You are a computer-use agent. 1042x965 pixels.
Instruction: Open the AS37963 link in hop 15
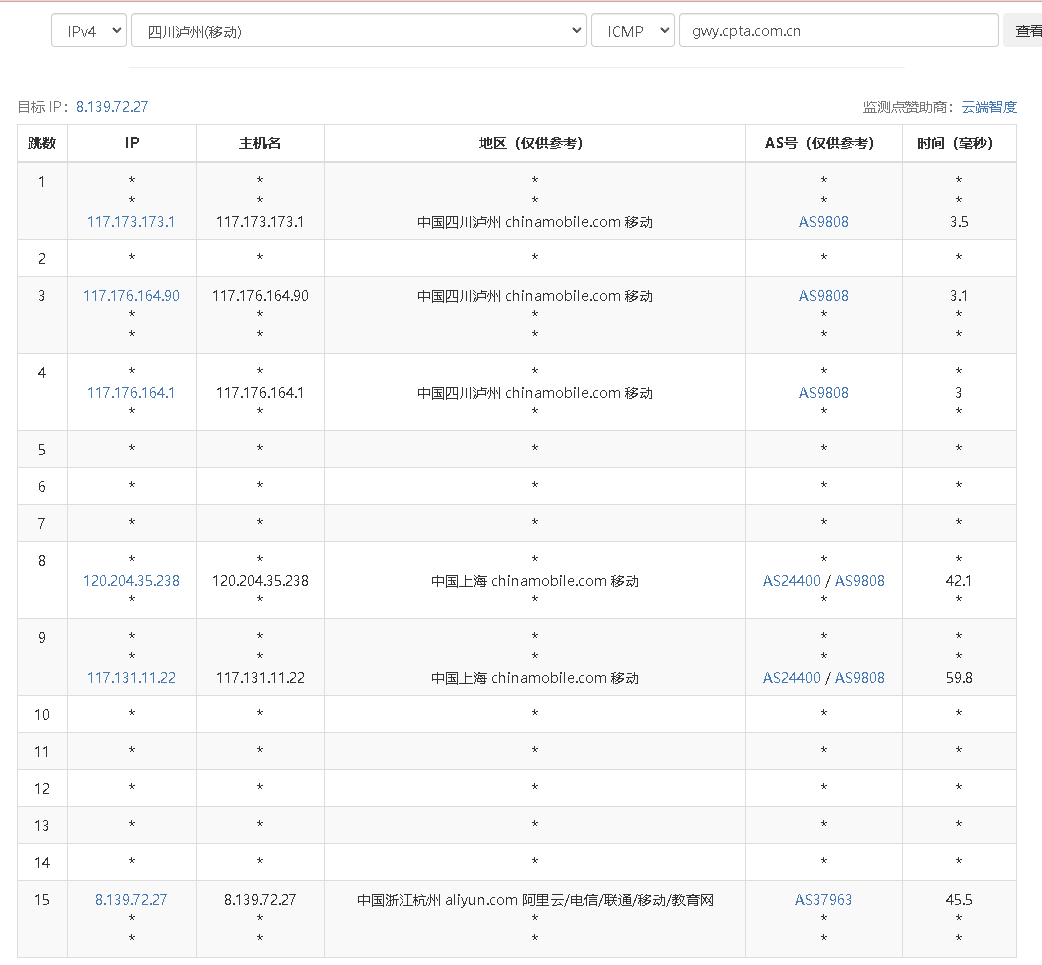823,900
